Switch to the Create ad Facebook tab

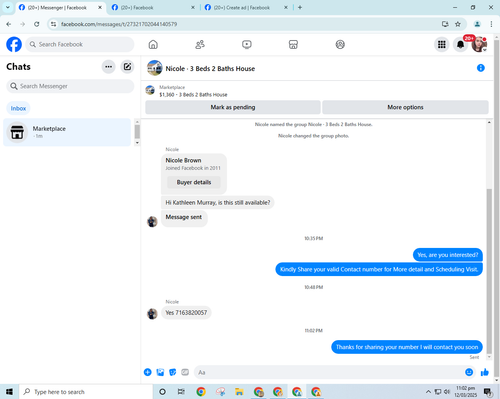click(x=245, y=7)
